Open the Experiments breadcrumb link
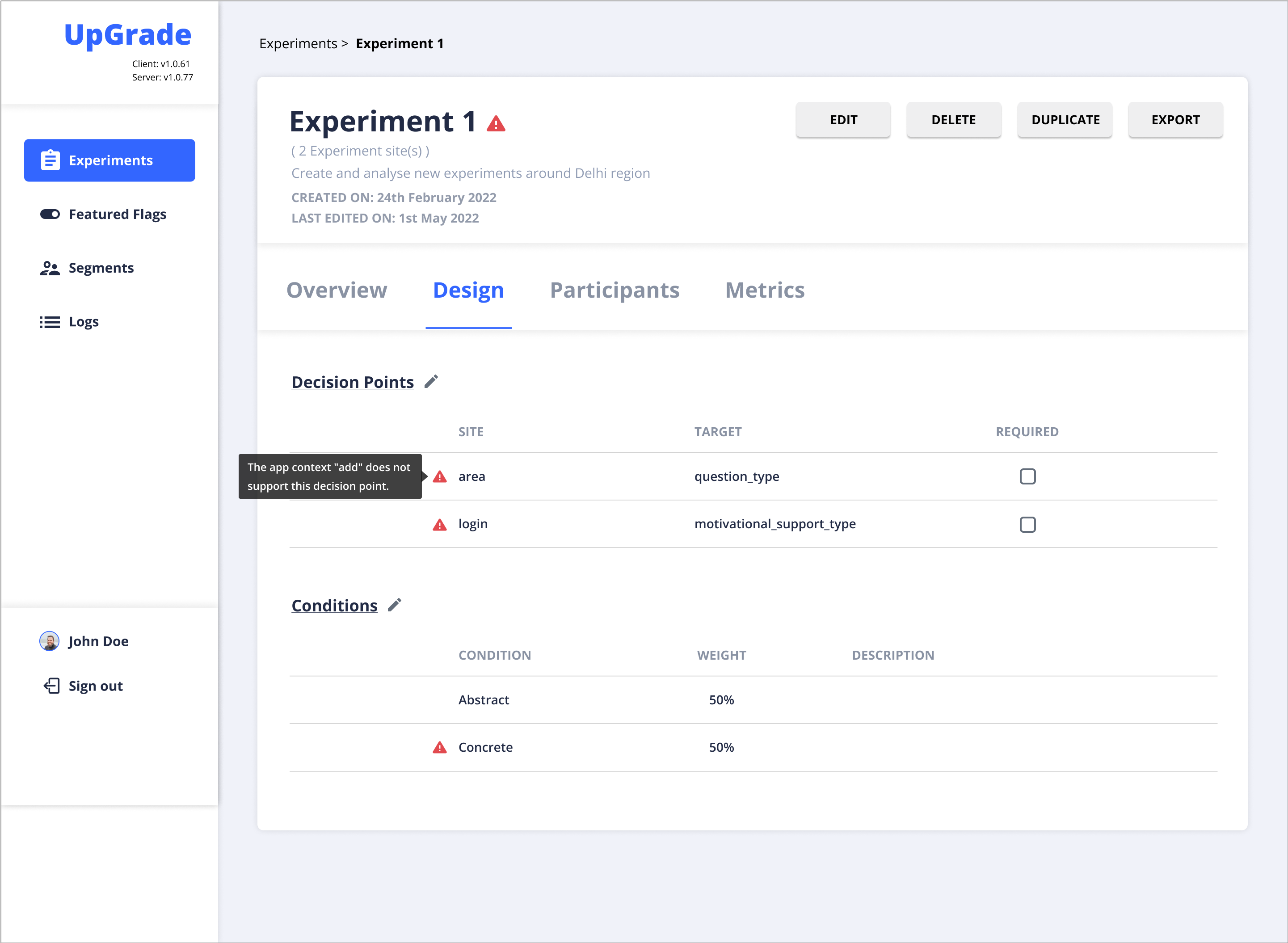The width and height of the screenshot is (1288, 943). pyautogui.click(x=298, y=43)
